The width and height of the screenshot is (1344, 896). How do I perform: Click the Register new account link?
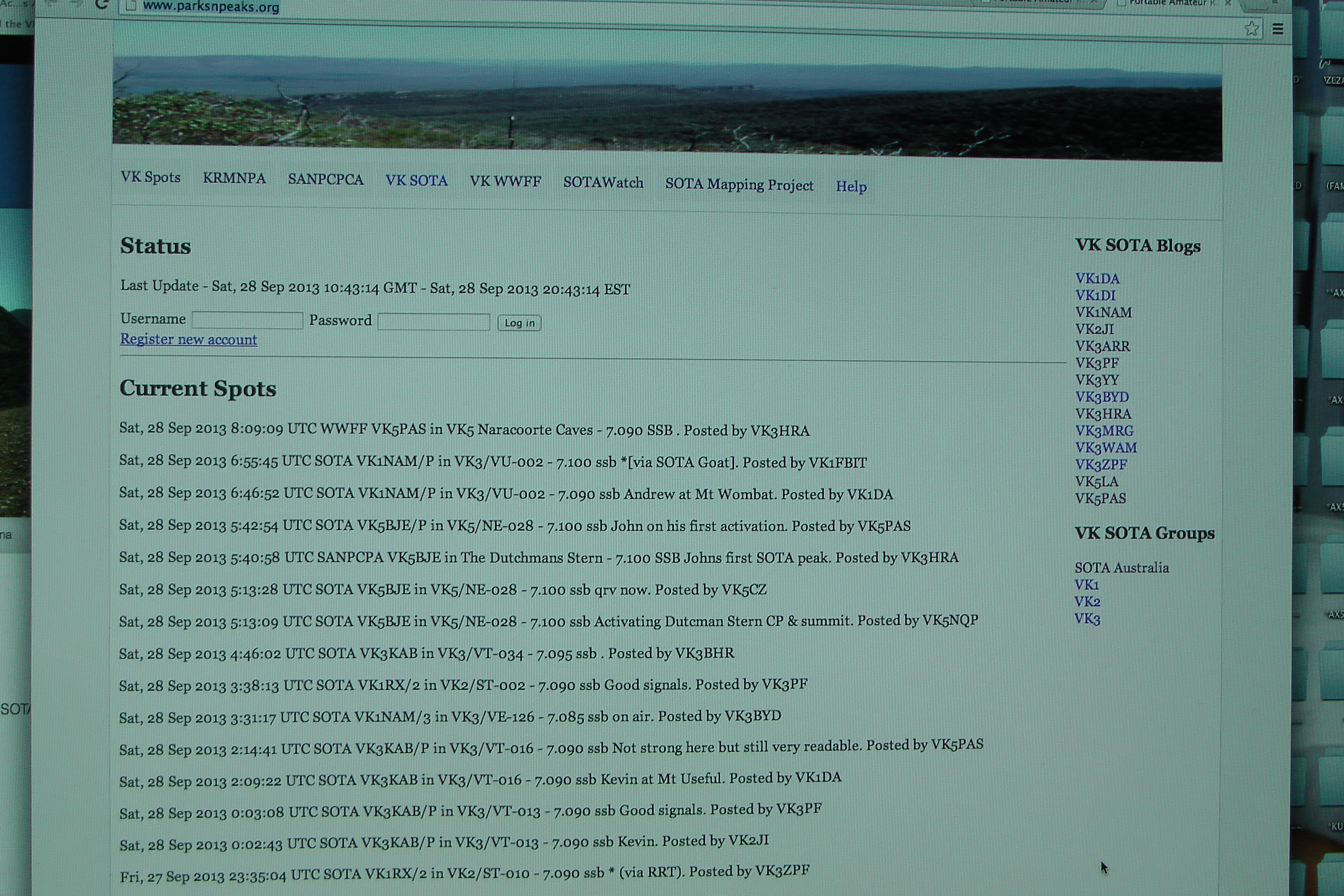[188, 339]
